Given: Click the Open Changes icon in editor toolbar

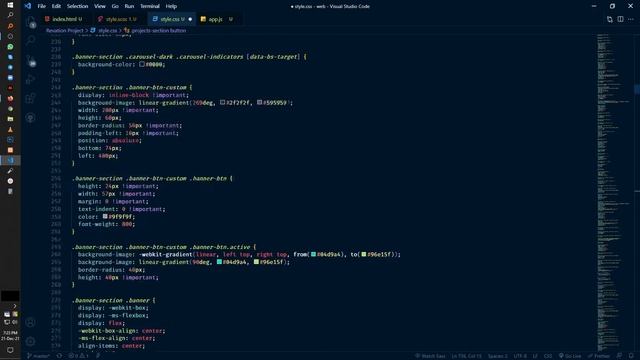Looking at the screenshot, I should pos(610,19).
